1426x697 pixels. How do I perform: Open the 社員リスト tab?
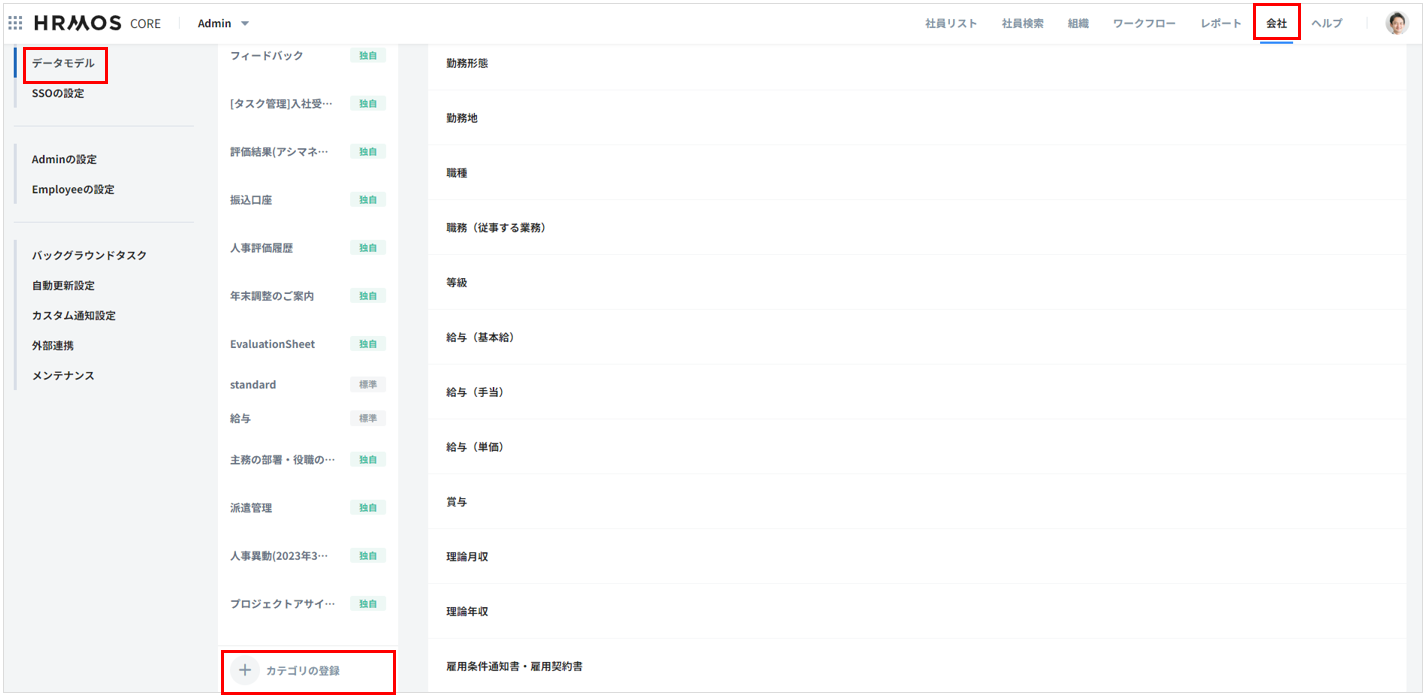point(951,23)
